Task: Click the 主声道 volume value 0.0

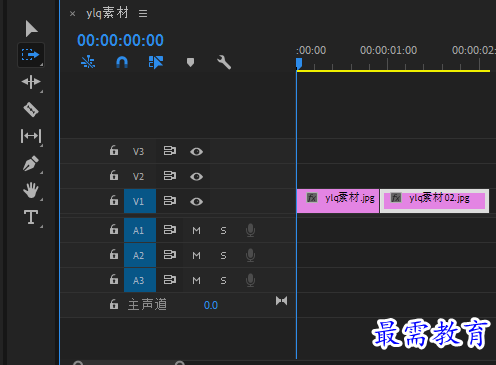Action: coord(211,305)
